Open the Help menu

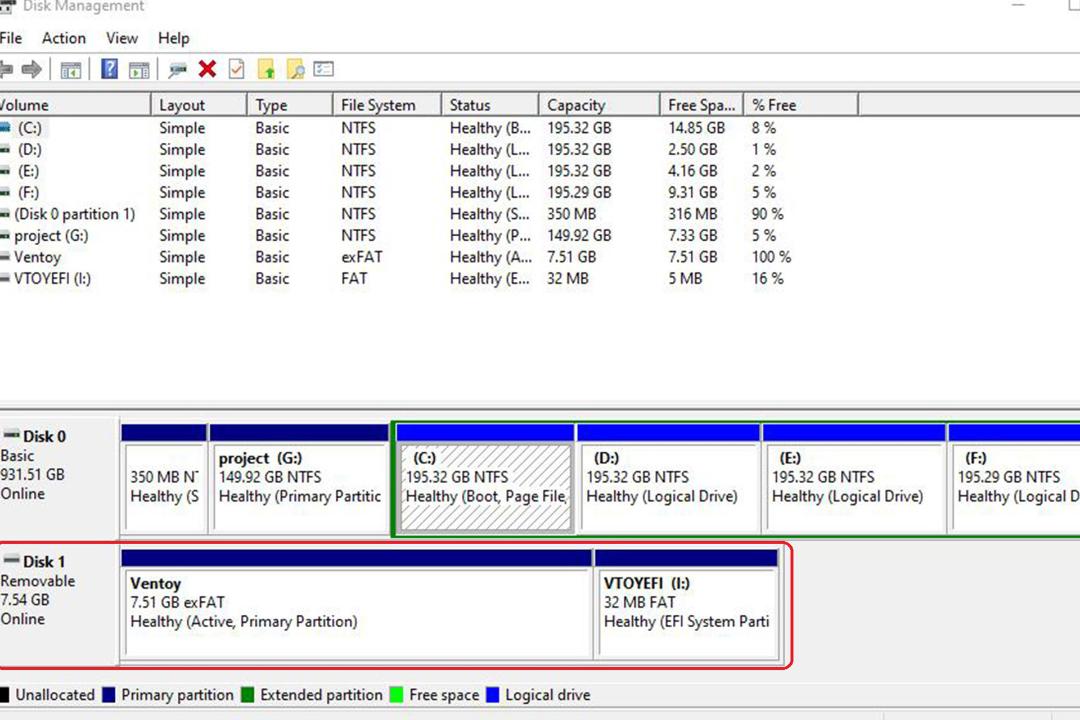[x=174, y=38]
